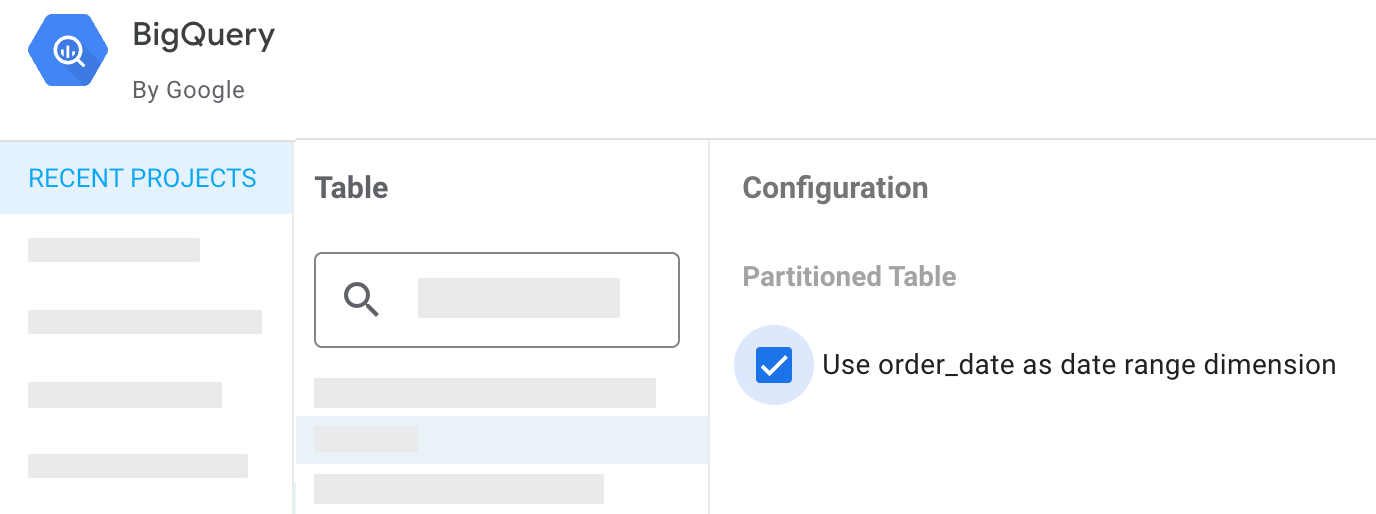Select the second project under Recent Projects
The height and width of the screenshot is (514, 1376).
(145, 322)
